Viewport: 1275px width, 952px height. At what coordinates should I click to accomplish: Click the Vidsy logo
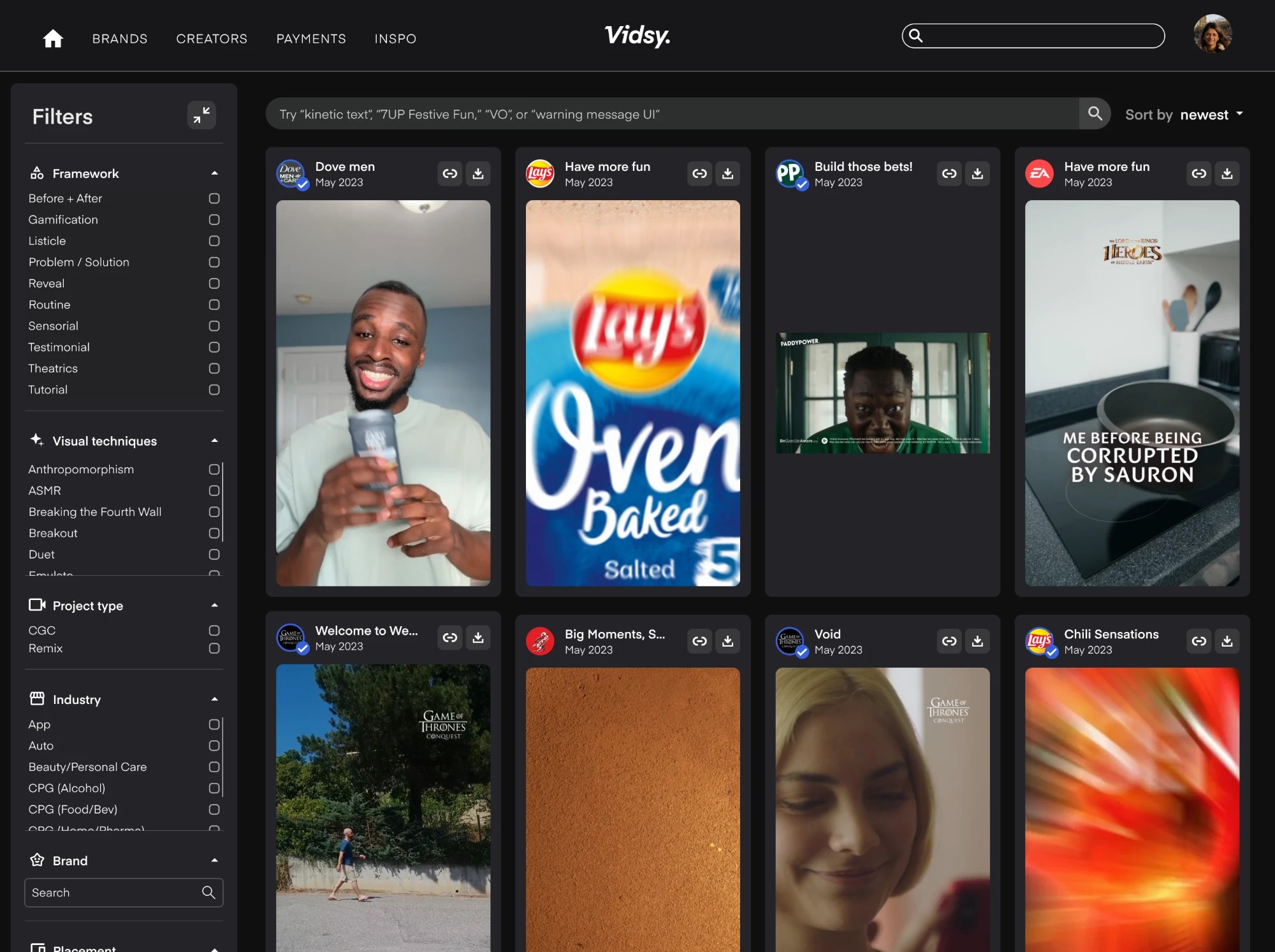tap(637, 36)
